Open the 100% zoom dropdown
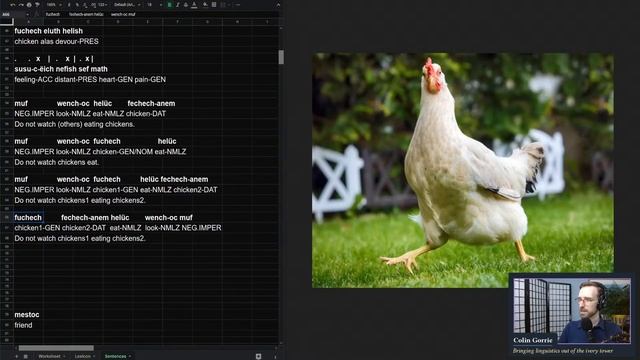 point(53,5)
